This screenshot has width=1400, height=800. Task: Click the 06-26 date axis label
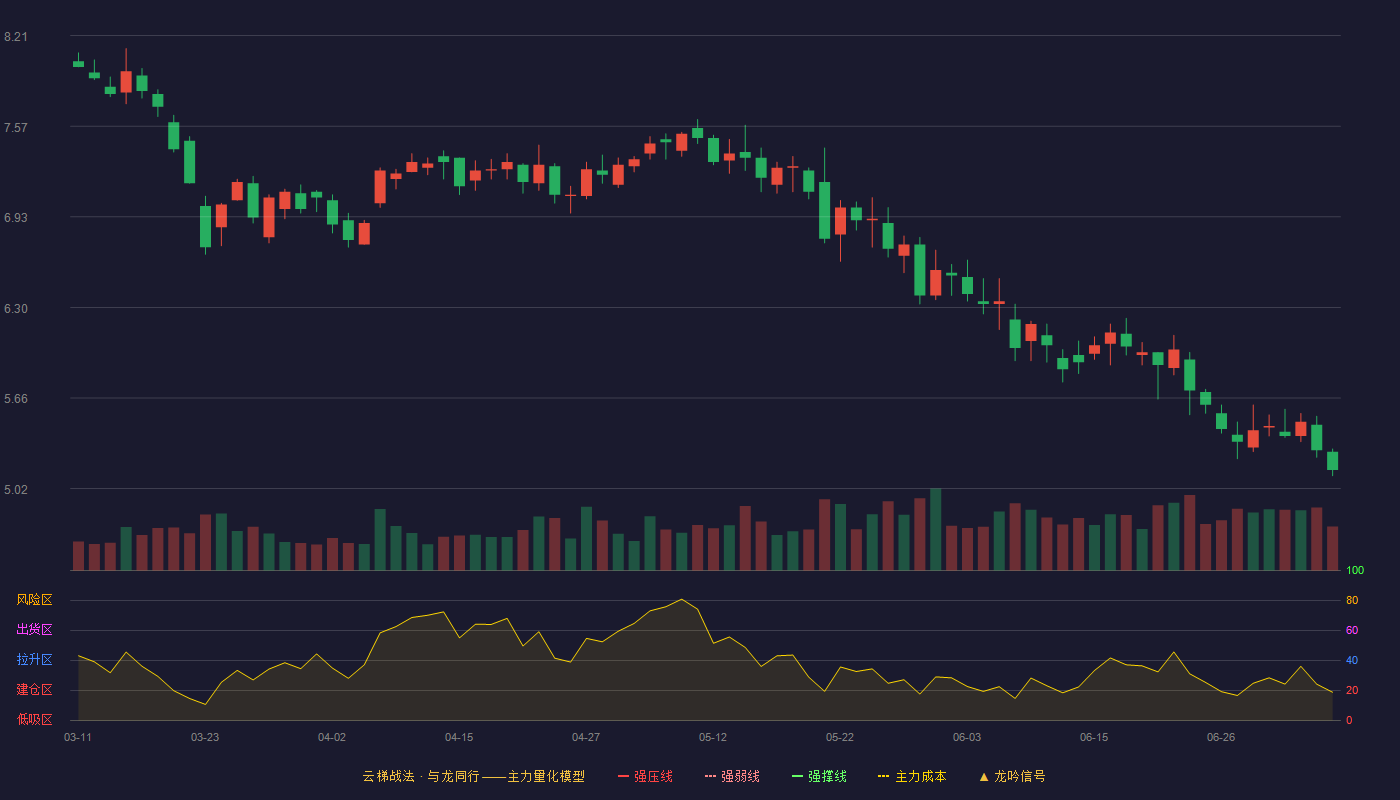[1221, 737]
